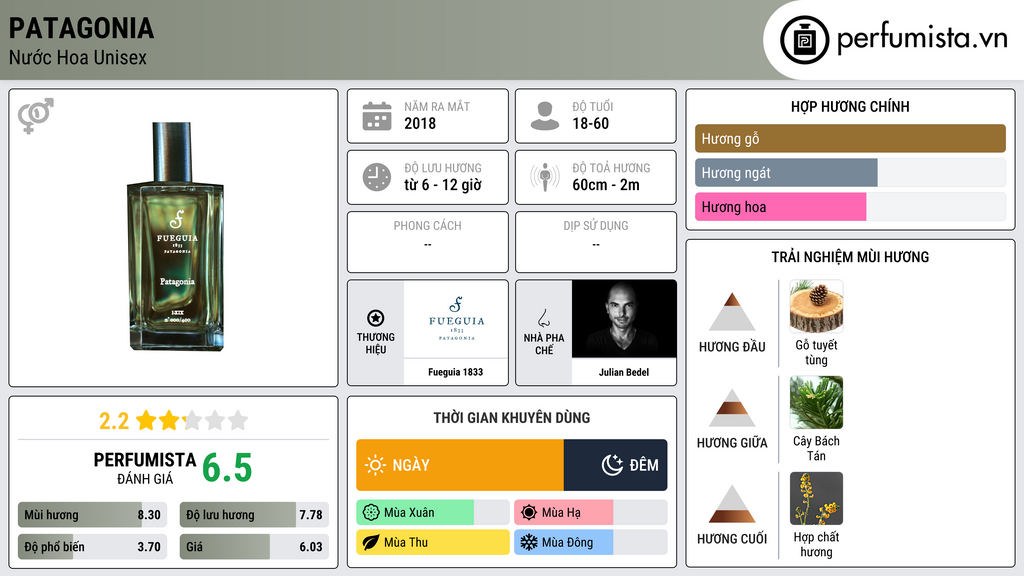Click the flower icon for Mùa Xuân
The width and height of the screenshot is (1024, 576).
371,513
